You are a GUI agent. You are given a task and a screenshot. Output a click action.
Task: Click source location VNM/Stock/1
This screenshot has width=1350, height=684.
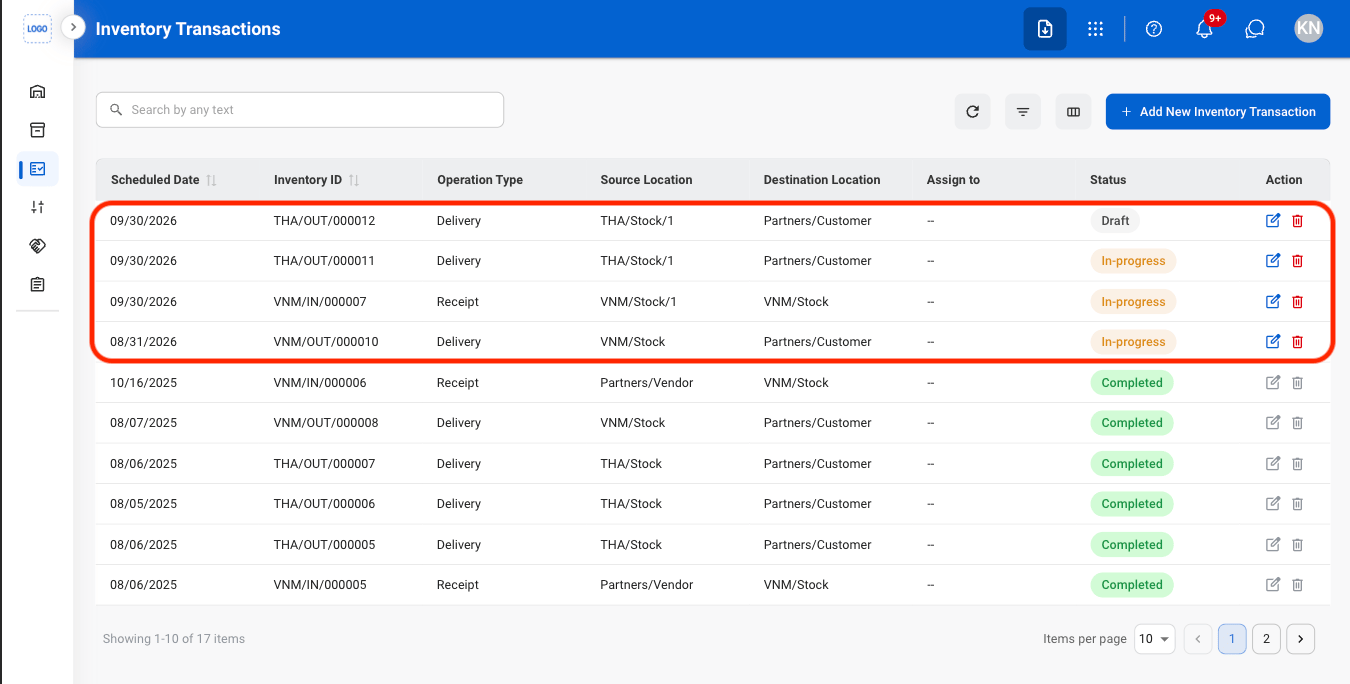638,301
